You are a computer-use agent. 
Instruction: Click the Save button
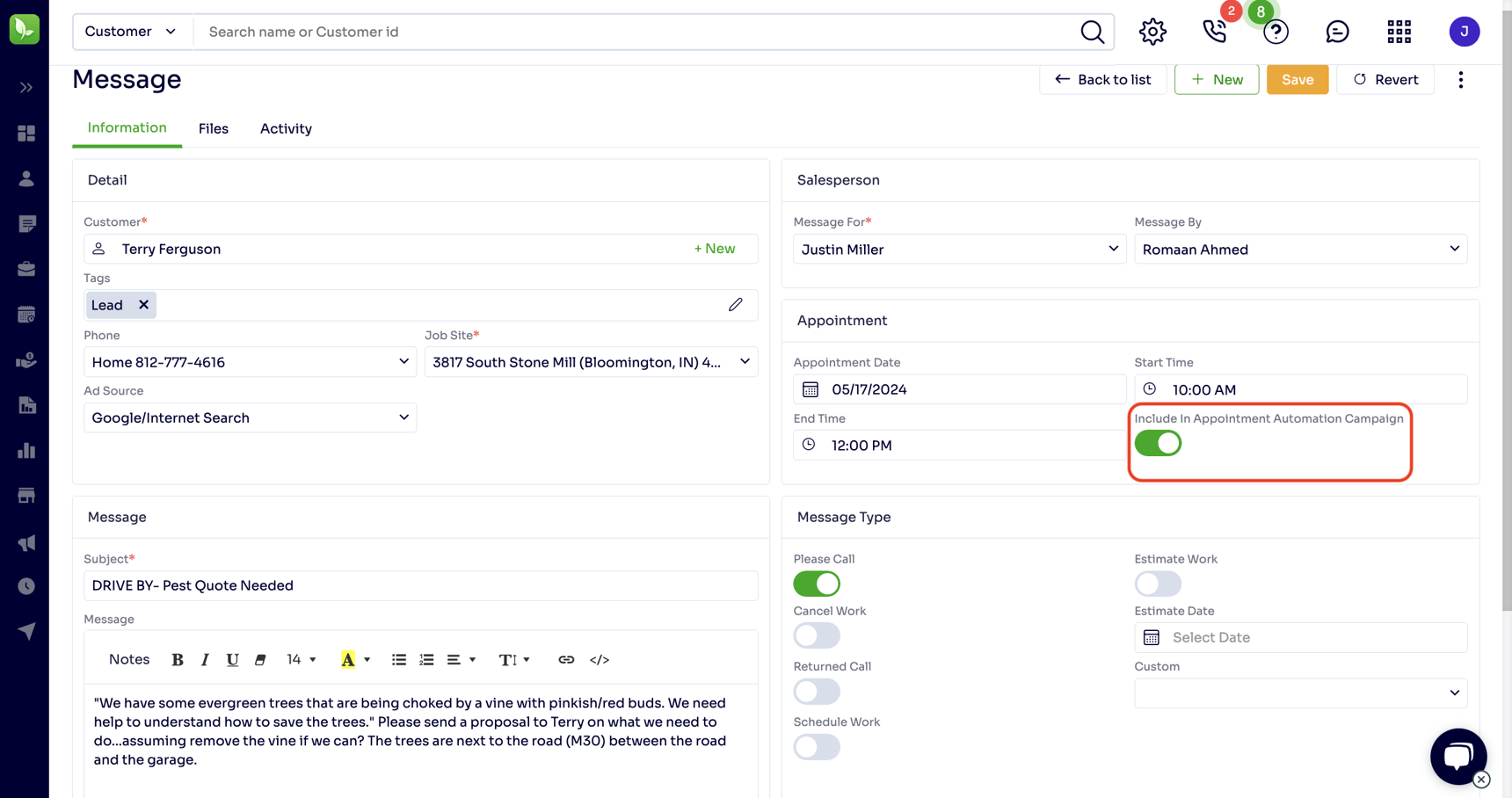click(x=1298, y=79)
